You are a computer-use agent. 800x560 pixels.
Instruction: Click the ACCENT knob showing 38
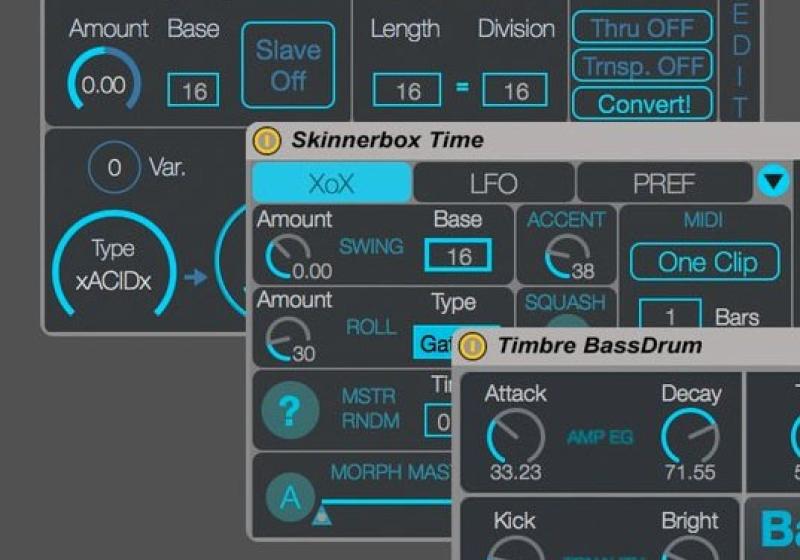564,258
